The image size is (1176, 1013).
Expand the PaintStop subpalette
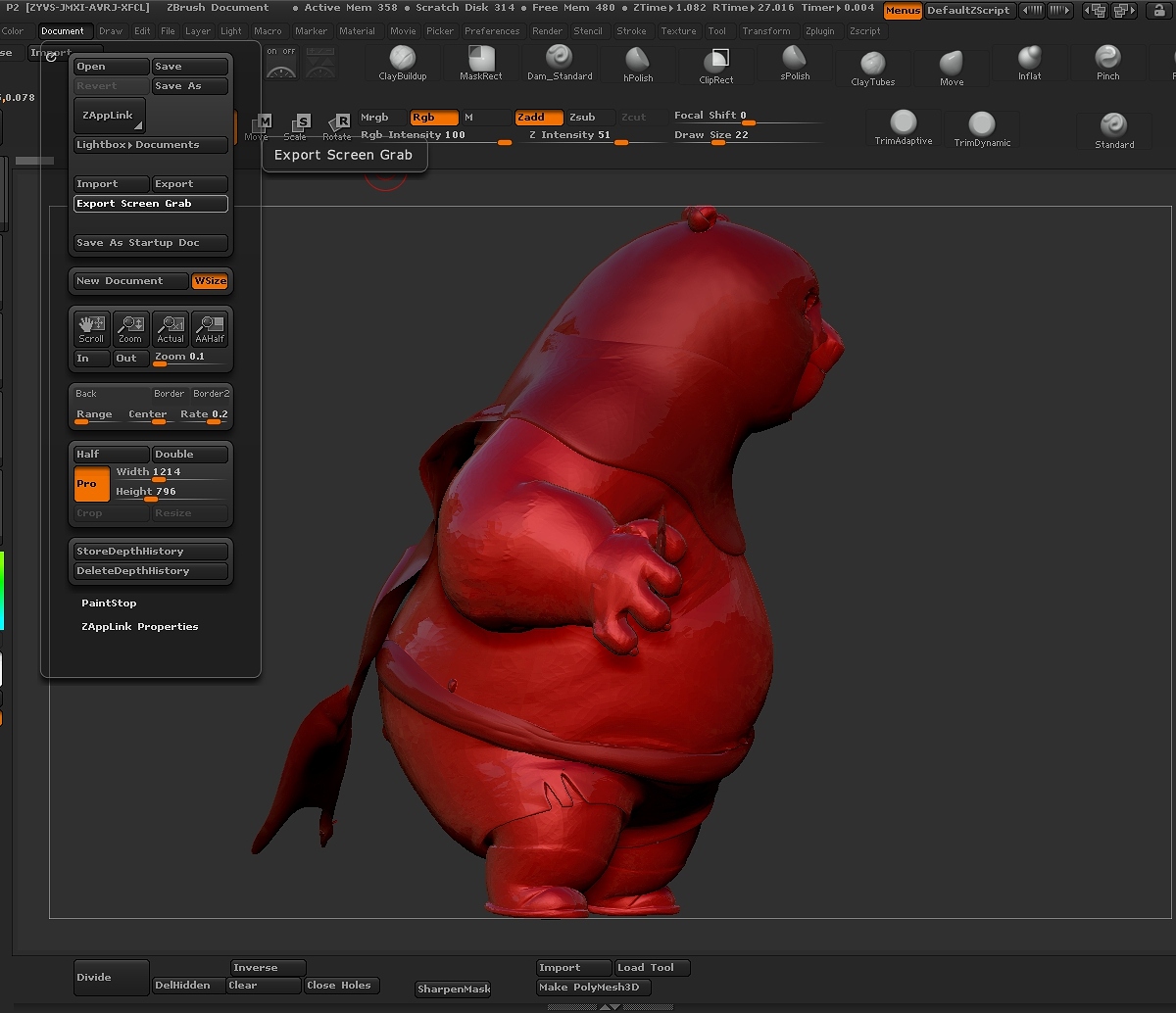pyautogui.click(x=109, y=603)
